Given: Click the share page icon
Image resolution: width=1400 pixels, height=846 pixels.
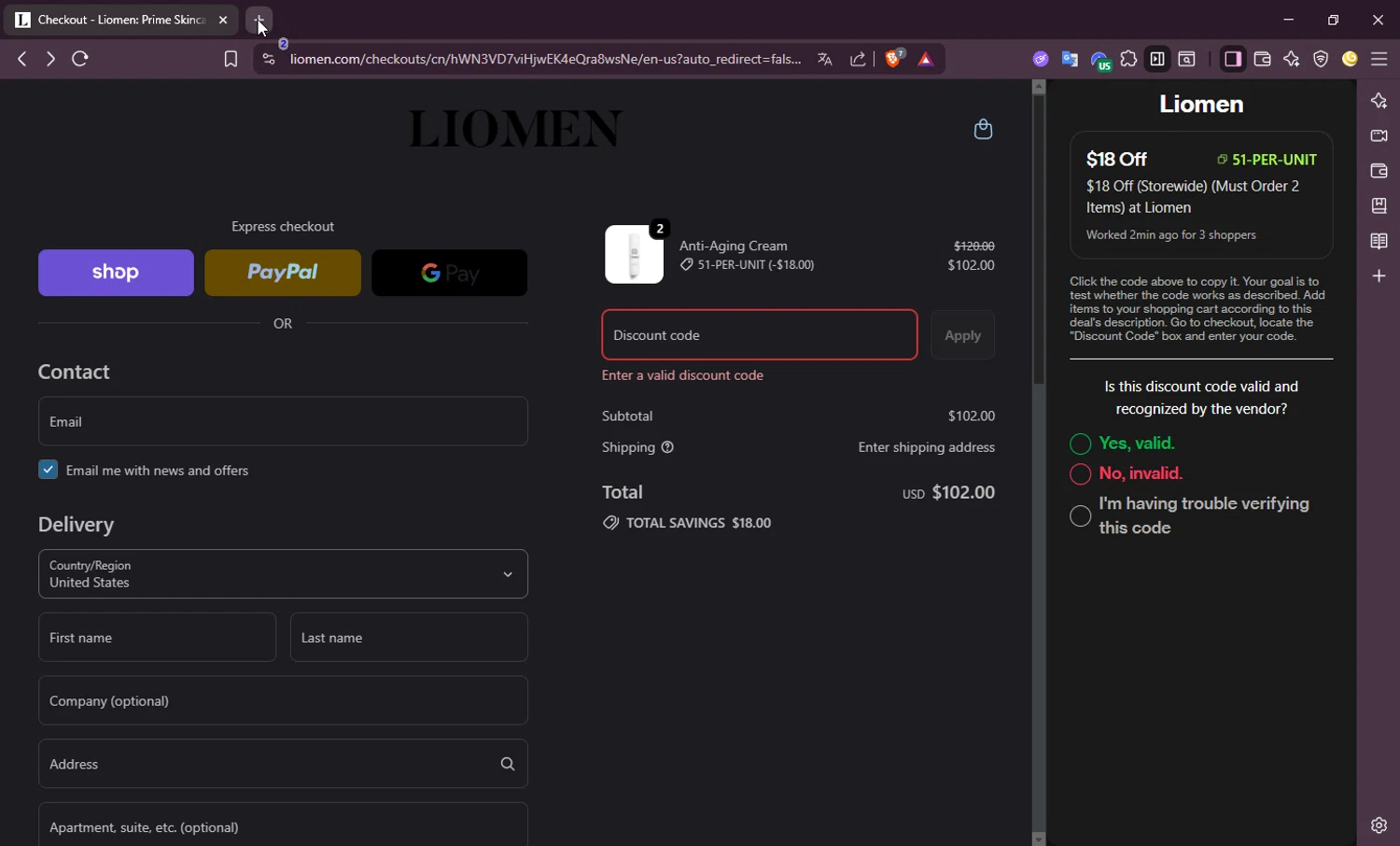Looking at the screenshot, I should tap(858, 59).
